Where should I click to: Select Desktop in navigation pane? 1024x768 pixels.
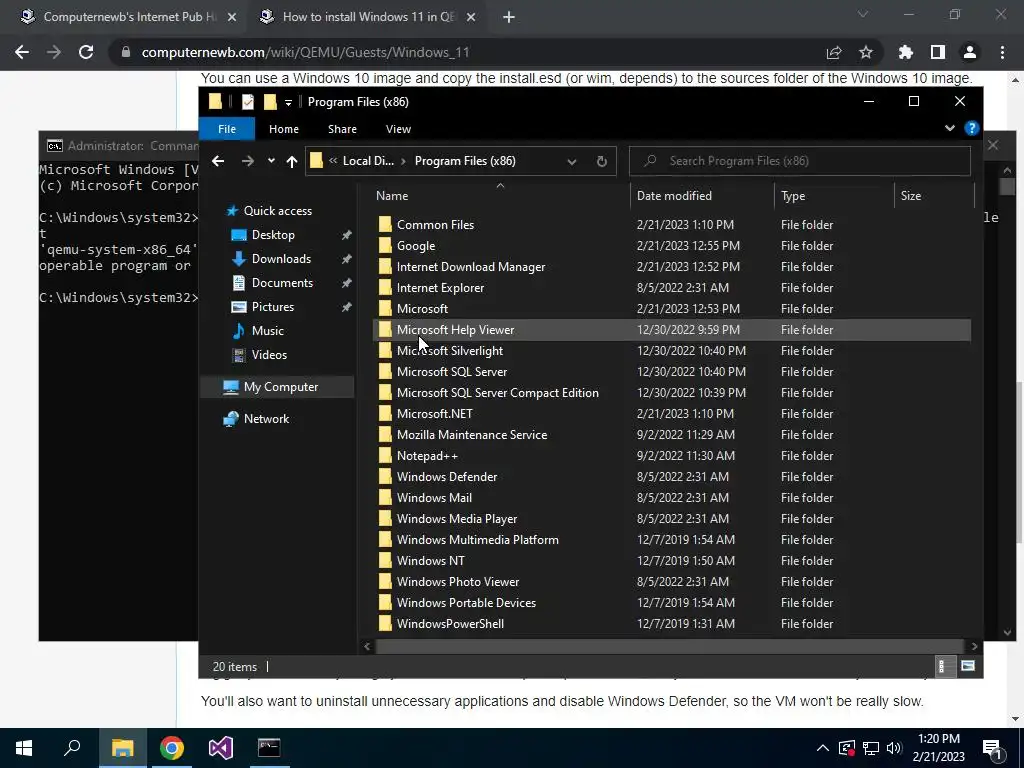pyautogui.click(x=273, y=235)
